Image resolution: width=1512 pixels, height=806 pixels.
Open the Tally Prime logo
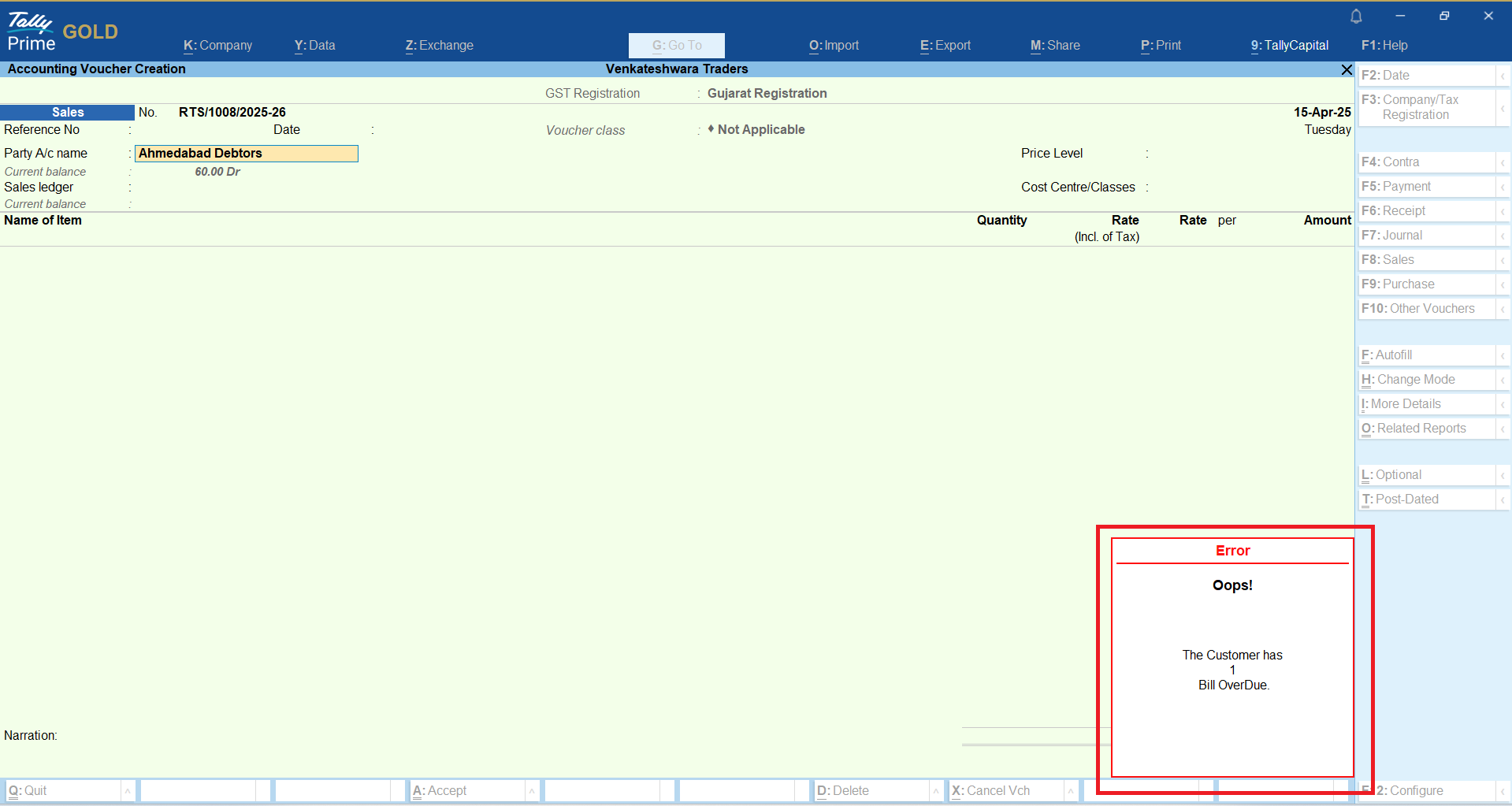point(32,32)
